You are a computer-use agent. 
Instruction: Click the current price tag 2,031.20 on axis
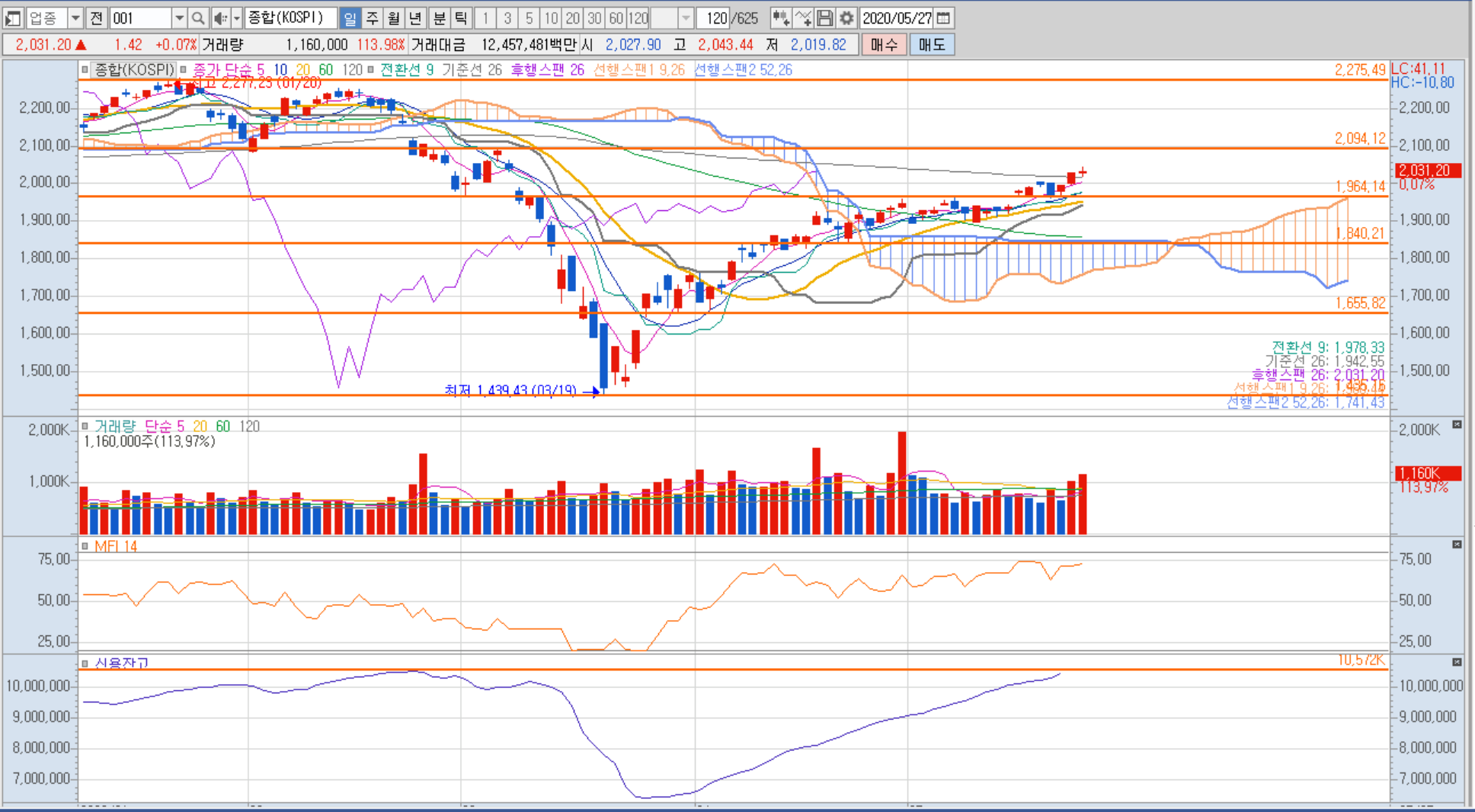1427,171
